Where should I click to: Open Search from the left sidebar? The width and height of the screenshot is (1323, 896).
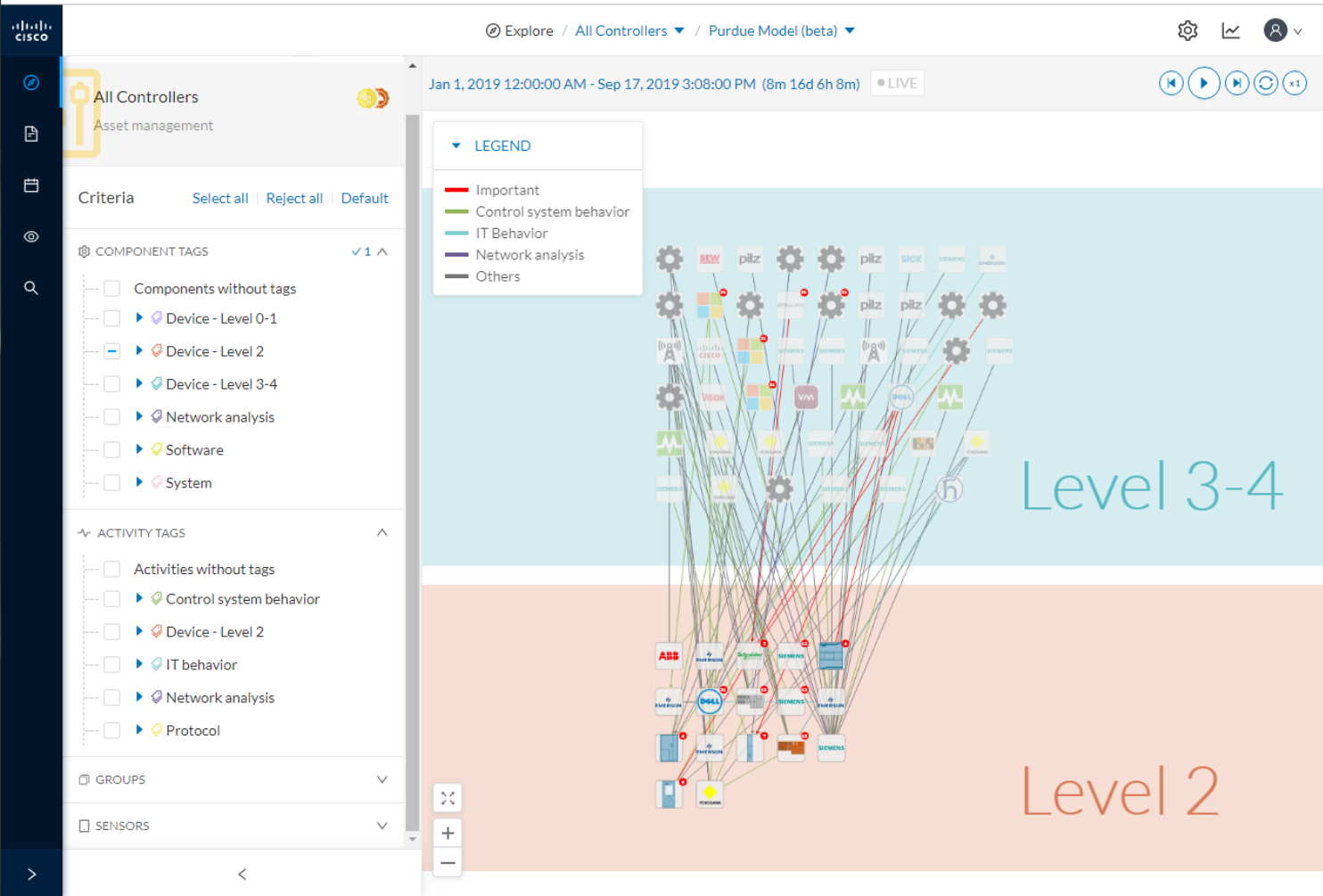(31, 287)
